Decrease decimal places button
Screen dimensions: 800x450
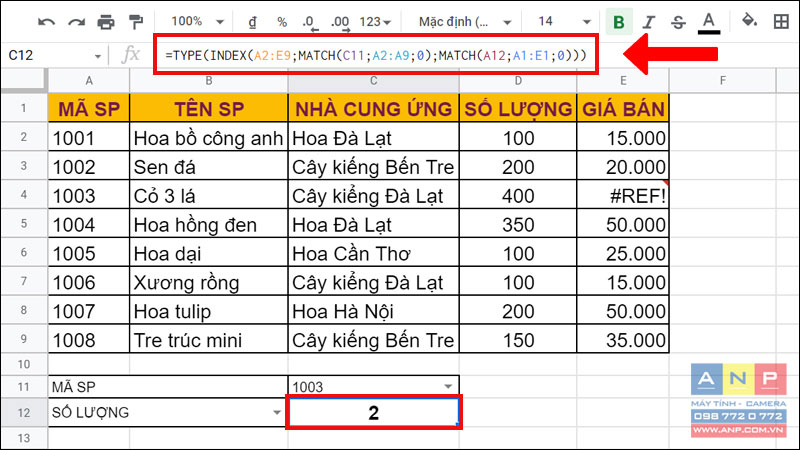tap(309, 22)
